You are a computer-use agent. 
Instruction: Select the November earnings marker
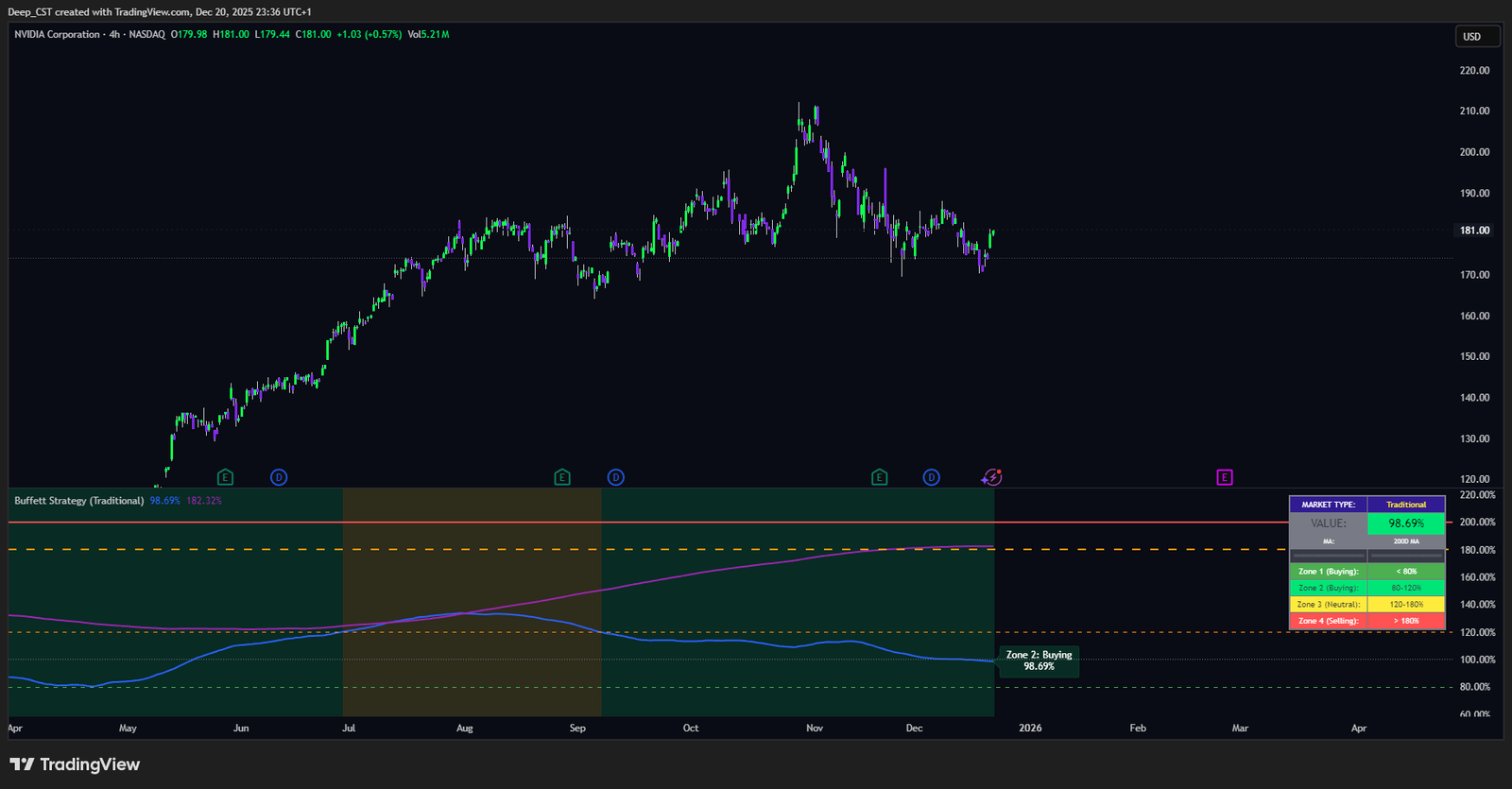880,477
